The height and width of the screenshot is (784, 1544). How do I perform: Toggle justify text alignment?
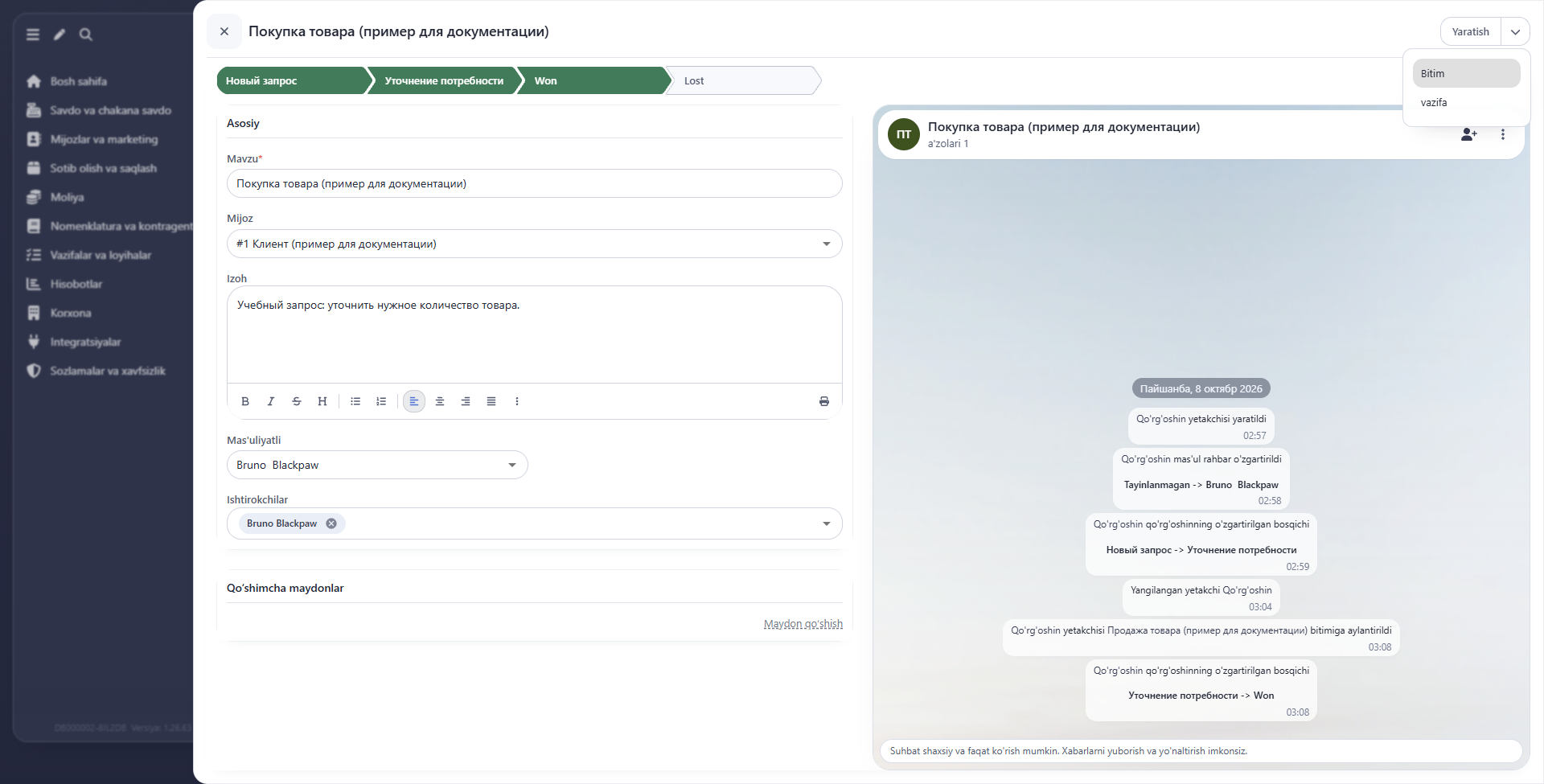[491, 401]
